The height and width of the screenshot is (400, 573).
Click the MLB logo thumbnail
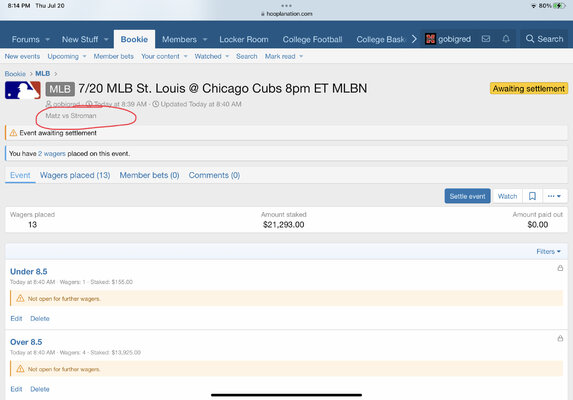23,90
